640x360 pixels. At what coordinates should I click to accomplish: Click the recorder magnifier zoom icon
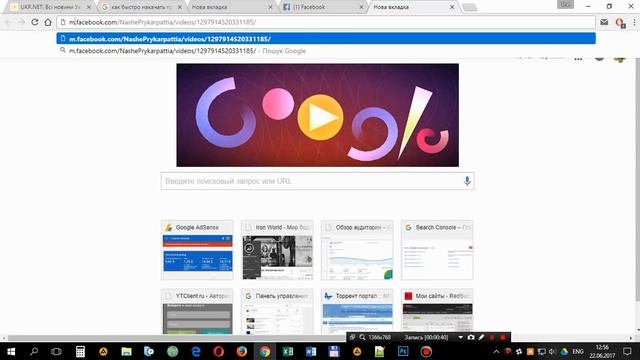point(362,338)
